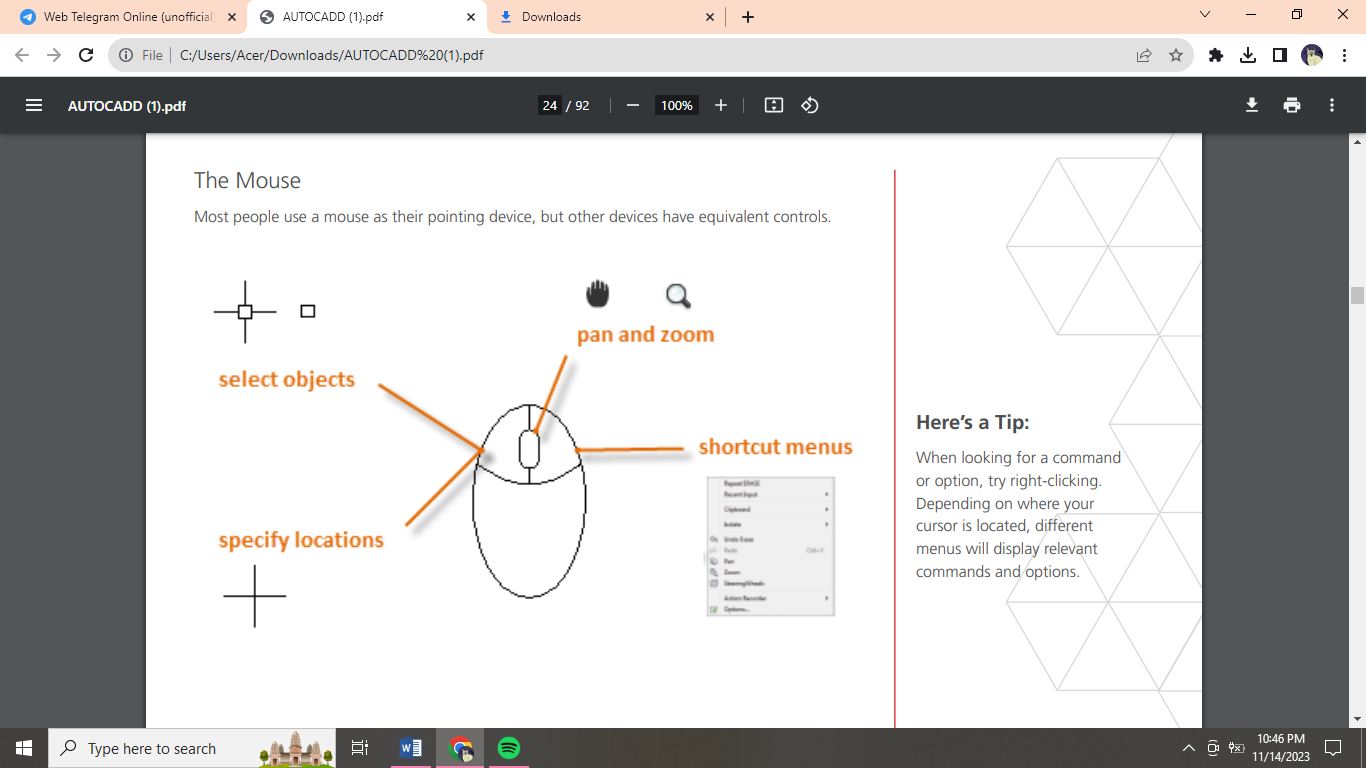Bookmark this tab with star icon
Image resolution: width=1366 pixels, height=768 pixels.
pyautogui.click(x=1176, y=55)
